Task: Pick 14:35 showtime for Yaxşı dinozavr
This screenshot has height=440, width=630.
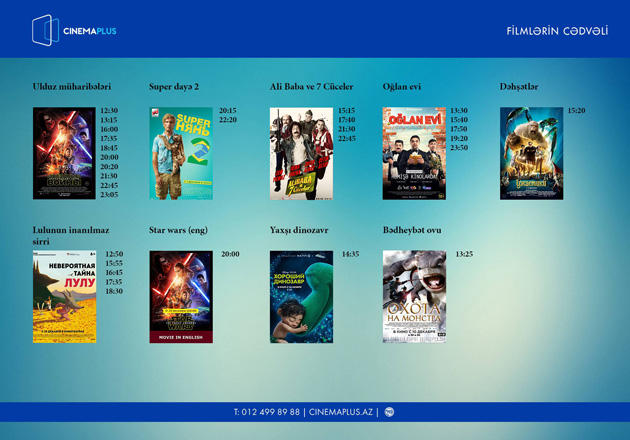Action: coord(350,254)
